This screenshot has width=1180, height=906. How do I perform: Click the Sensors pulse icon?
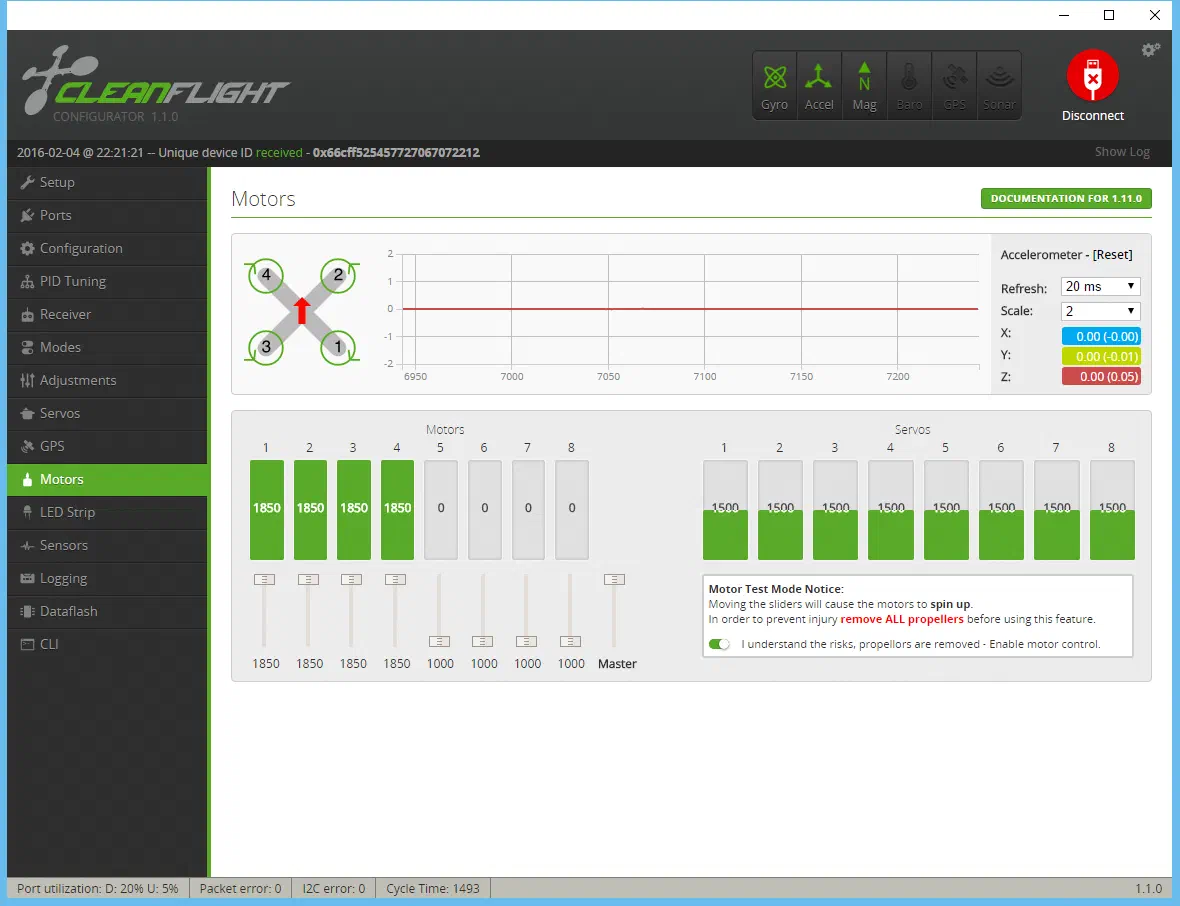[28, 546]
